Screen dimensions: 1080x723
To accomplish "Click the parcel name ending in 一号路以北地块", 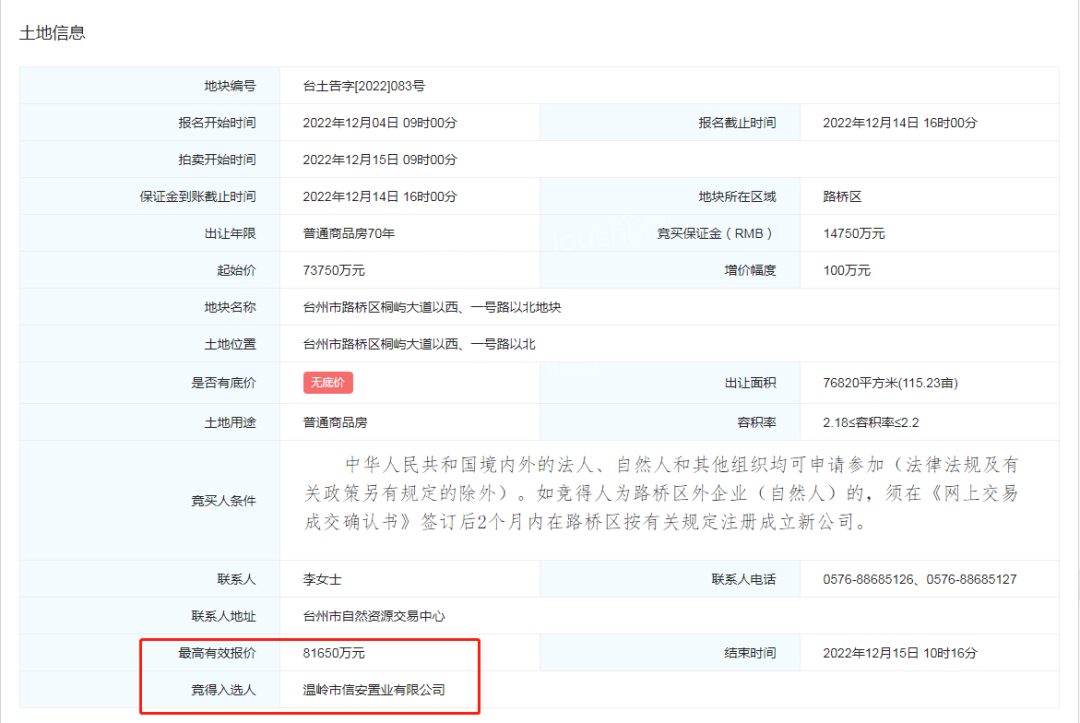I will (432, 307).
